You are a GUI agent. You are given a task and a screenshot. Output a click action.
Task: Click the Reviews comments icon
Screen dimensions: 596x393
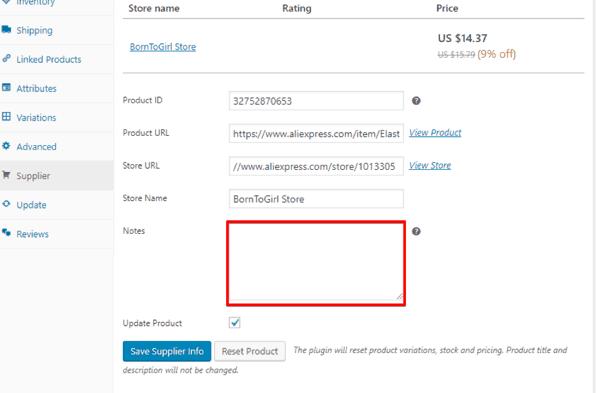click(x=6, y=233)
